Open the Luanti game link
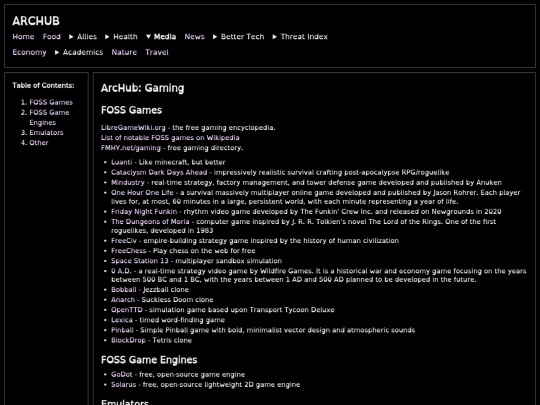 tap(122, 162)
